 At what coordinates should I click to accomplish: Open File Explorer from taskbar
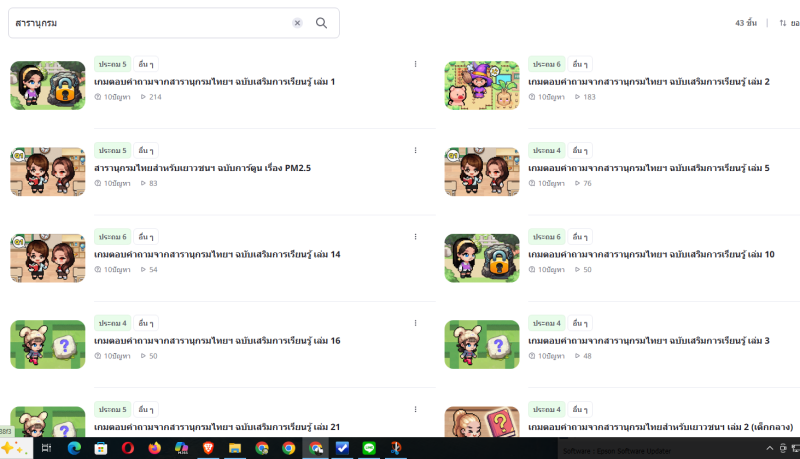[x=235, y=449]
